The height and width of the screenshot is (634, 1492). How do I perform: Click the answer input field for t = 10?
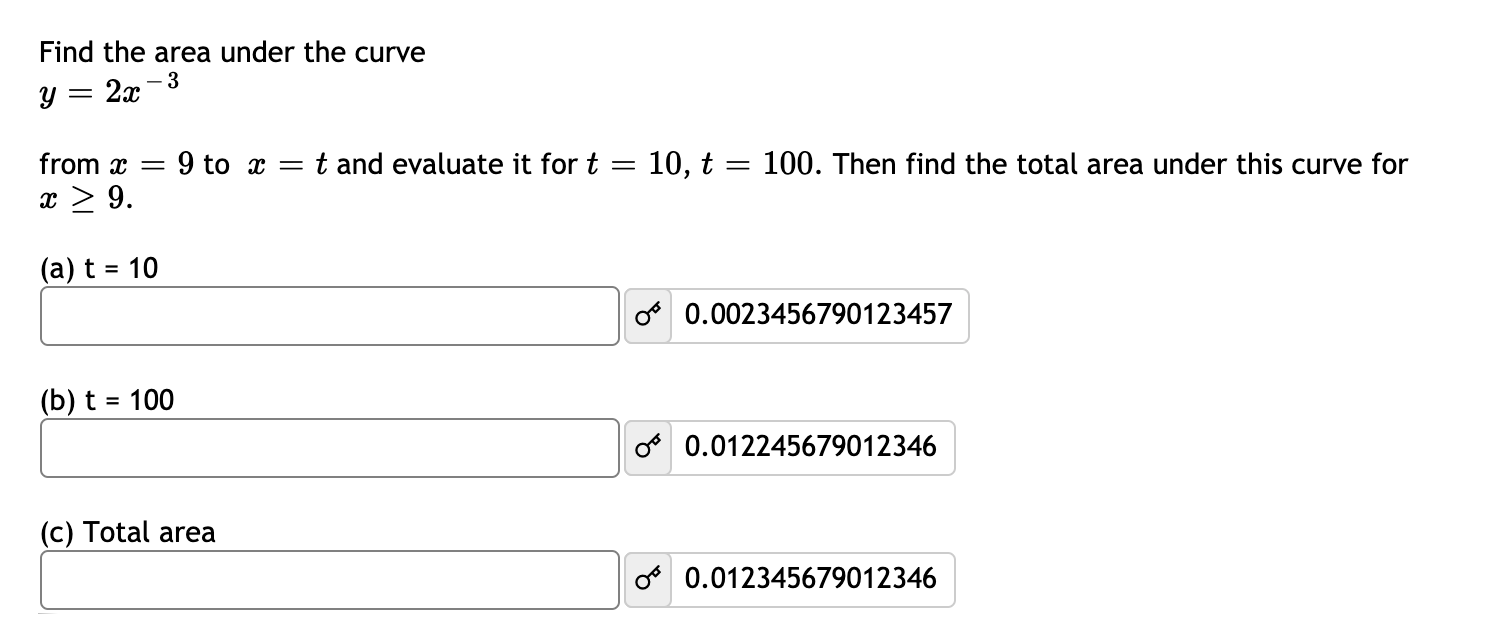point(330,315)
